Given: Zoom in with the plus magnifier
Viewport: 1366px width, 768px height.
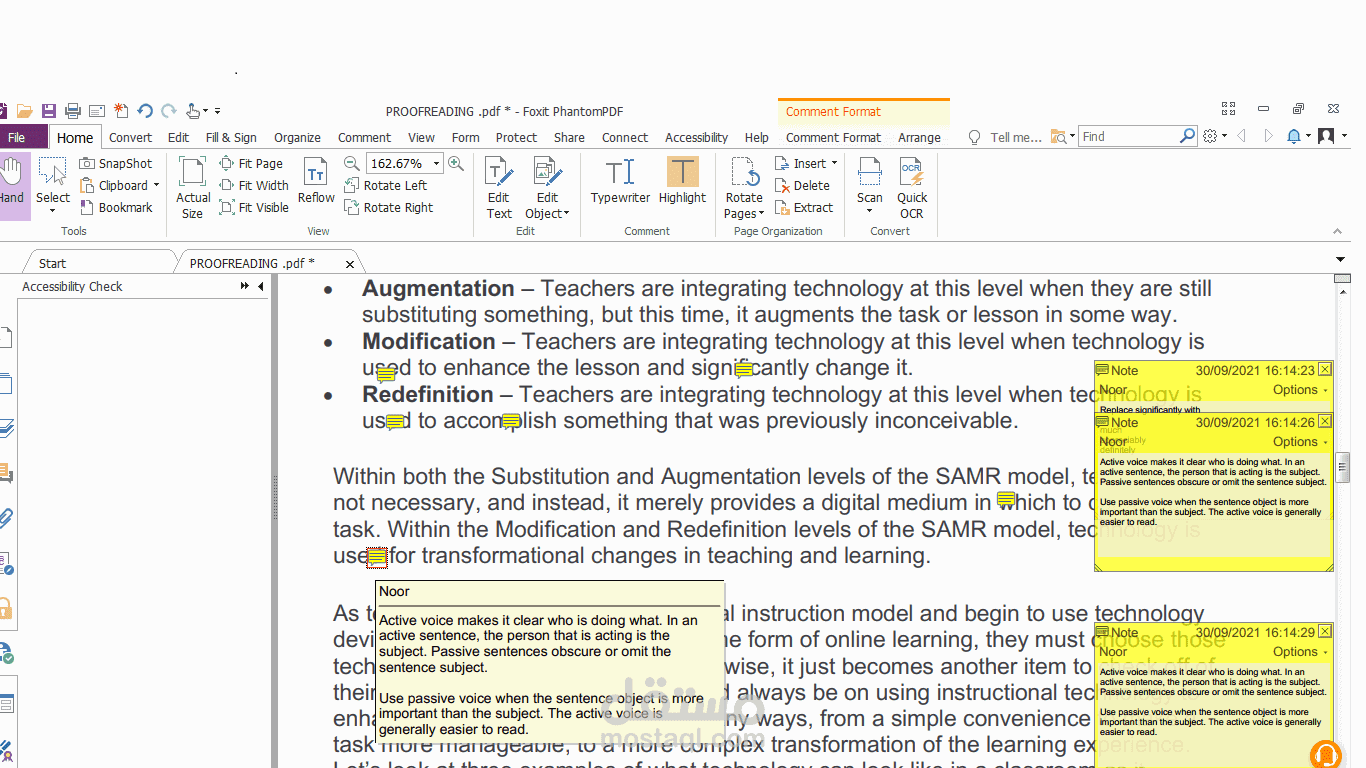Looking at the screenshot, I should (x=456, y=163).
